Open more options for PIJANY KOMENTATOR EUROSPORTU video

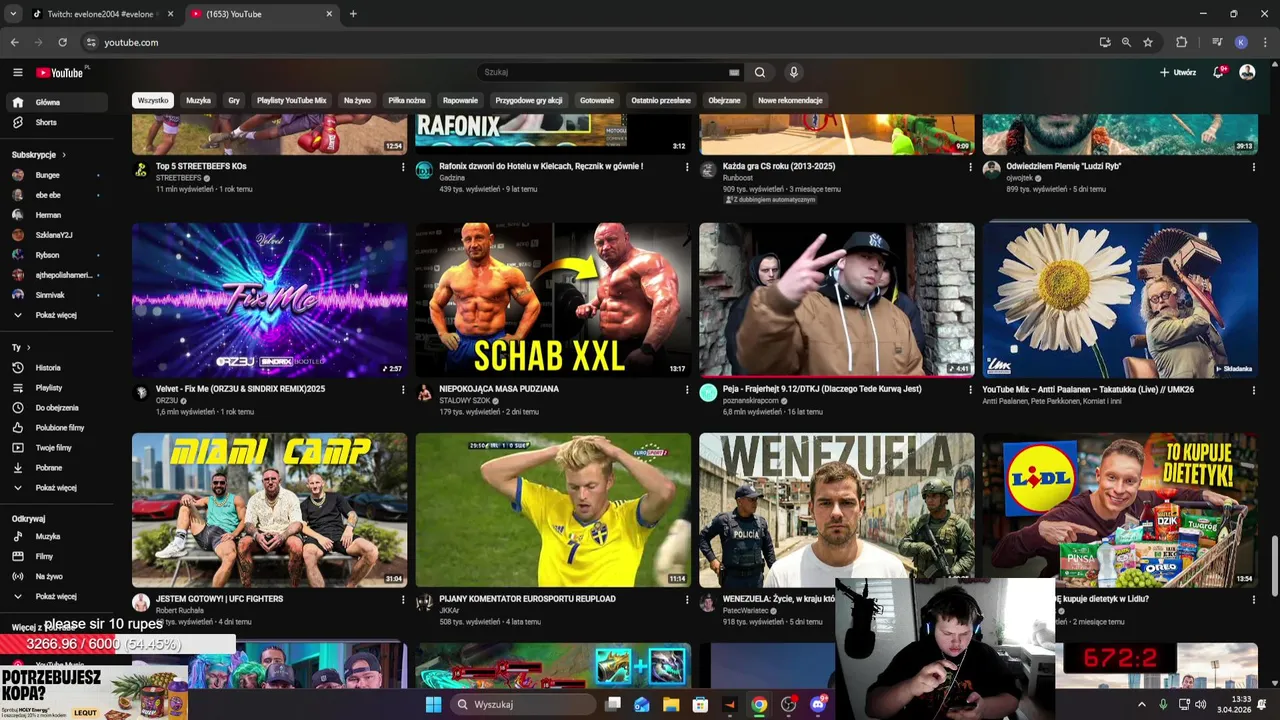[687, 600]
